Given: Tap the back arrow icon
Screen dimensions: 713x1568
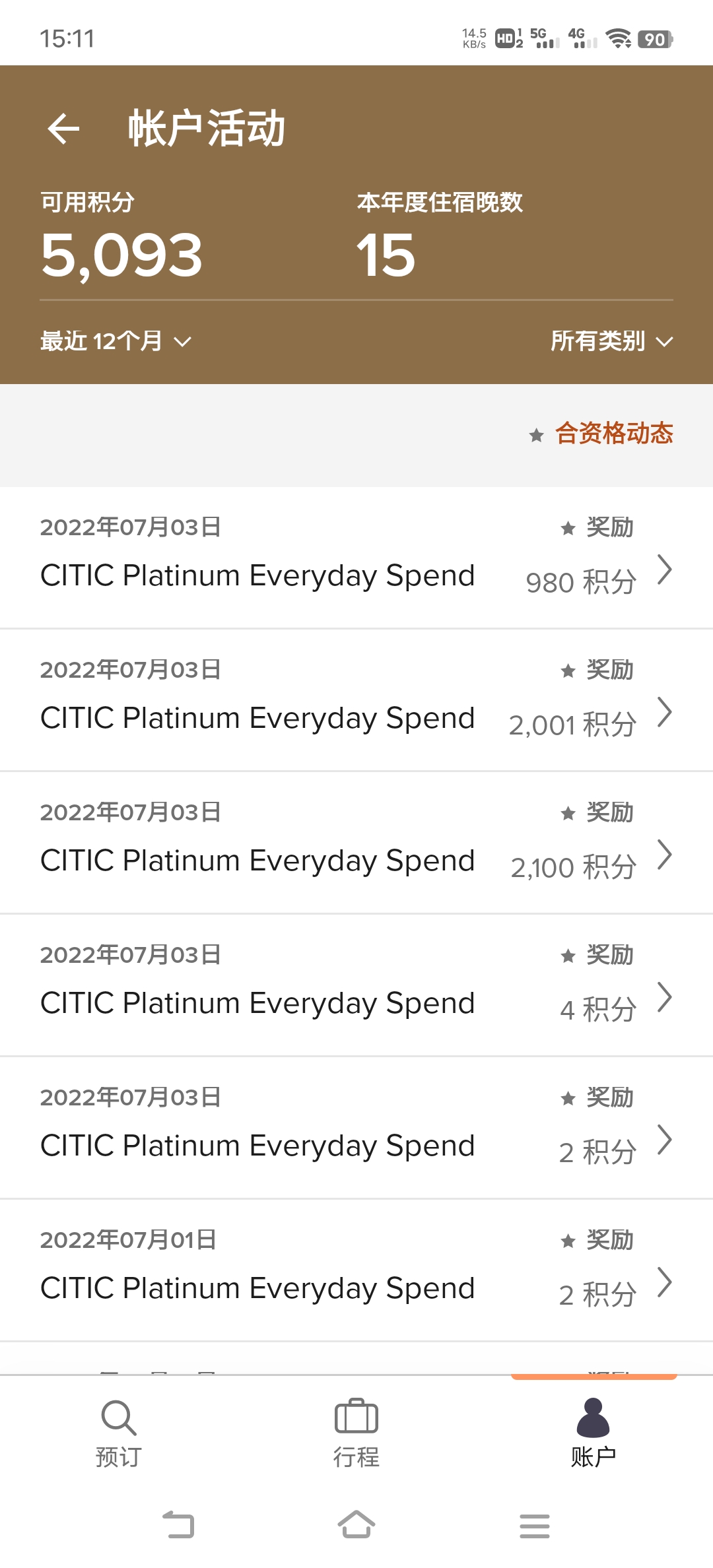Looking at the screenshot, I should point(64,128).
